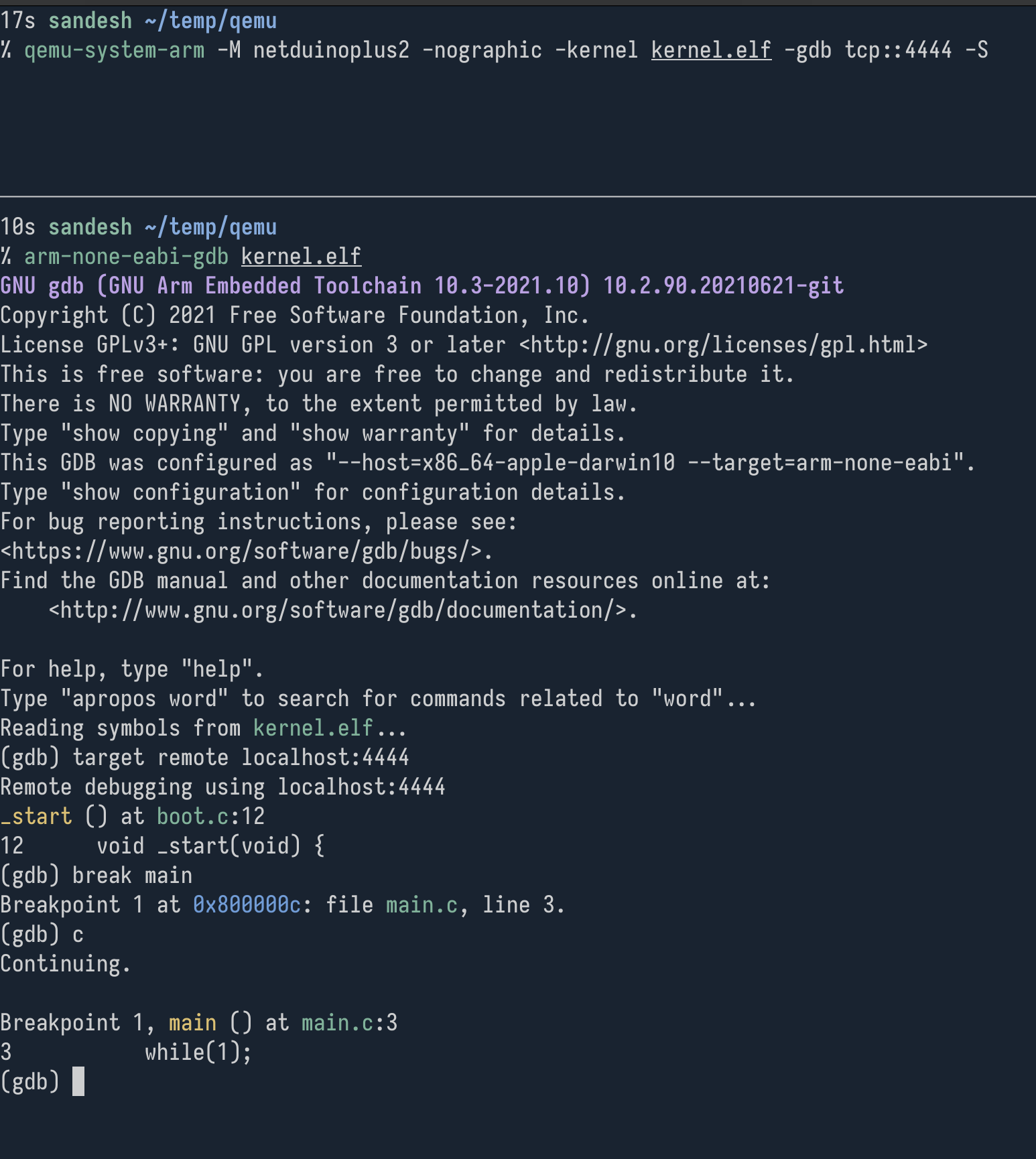
Task: Click 'Type "show copying"' line
Action: tap(313, 433)
